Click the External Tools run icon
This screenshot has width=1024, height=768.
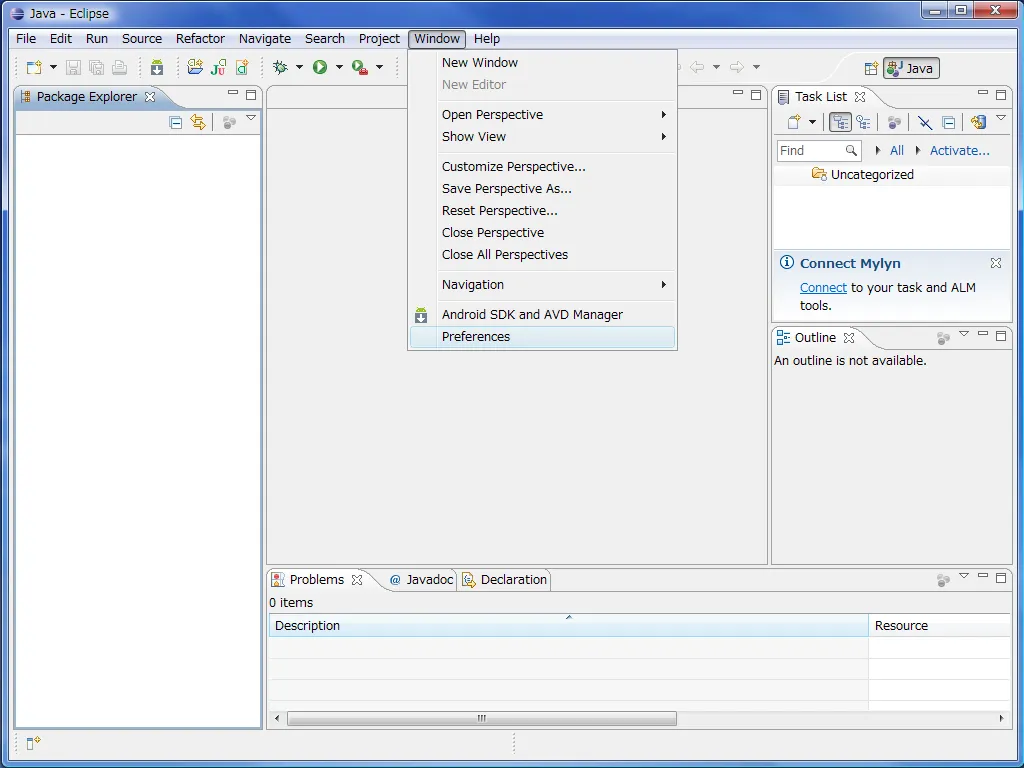click(x=360, y=67)
